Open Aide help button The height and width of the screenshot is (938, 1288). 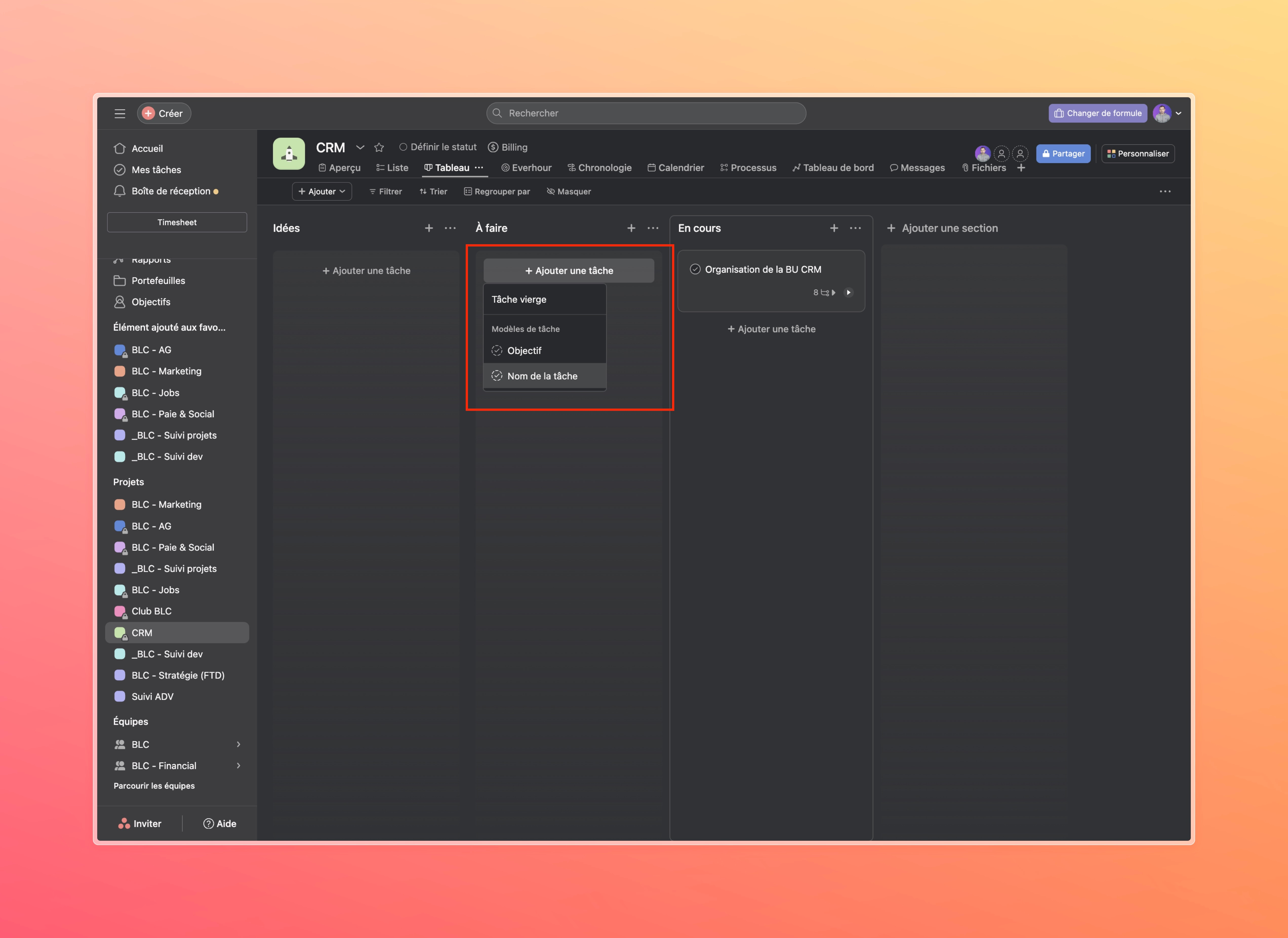(220, 823)
